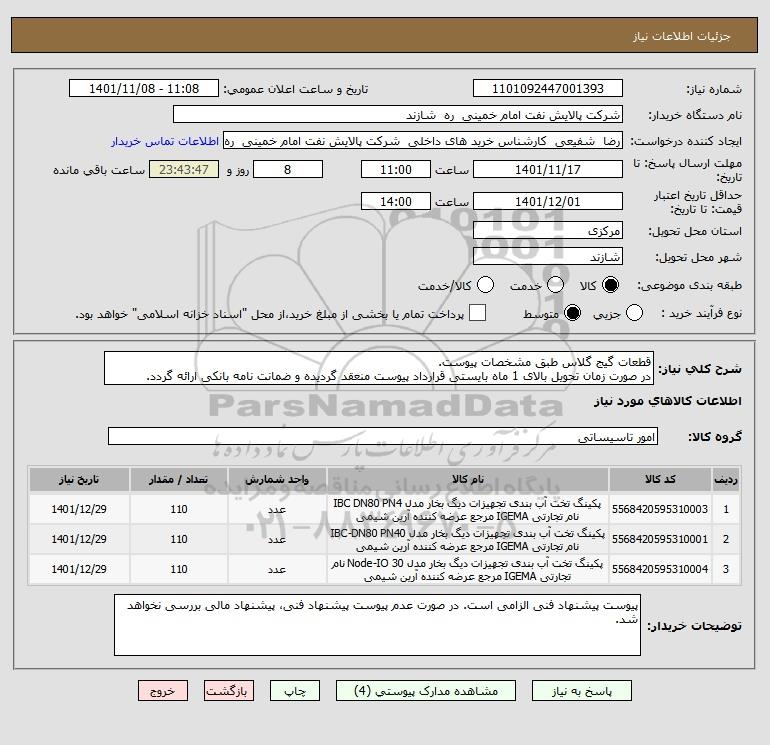Click the deadline time field 11:00

click(x=396, y=169)
